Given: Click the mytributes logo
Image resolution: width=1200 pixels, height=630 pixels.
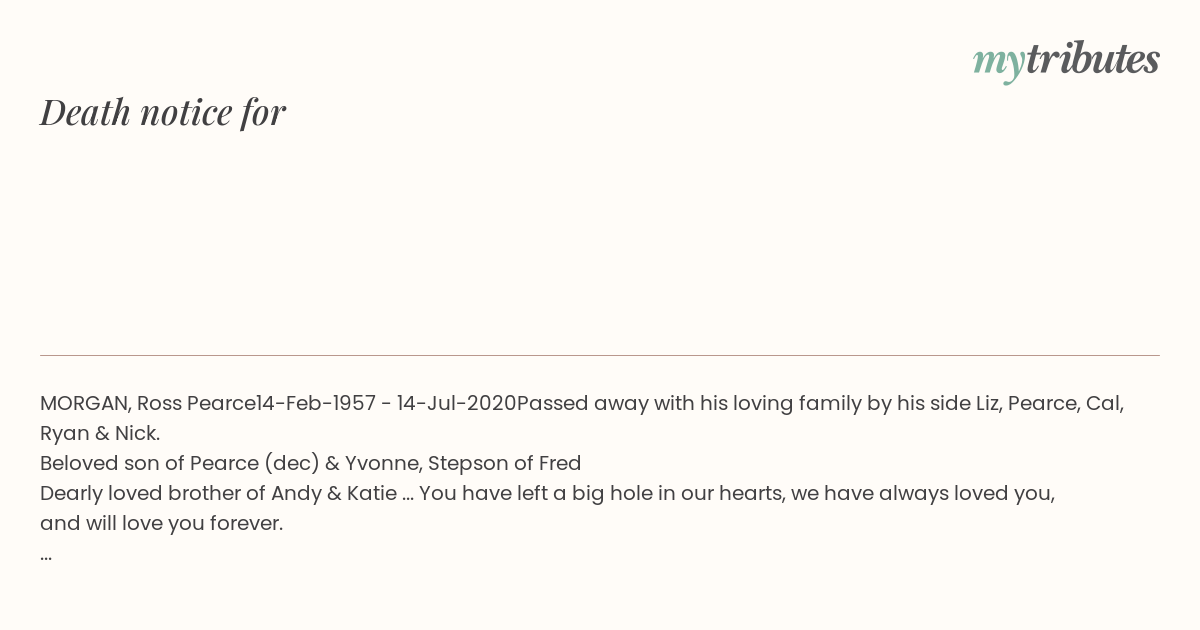Looking at the screenshot, I should coord(1066,61).
